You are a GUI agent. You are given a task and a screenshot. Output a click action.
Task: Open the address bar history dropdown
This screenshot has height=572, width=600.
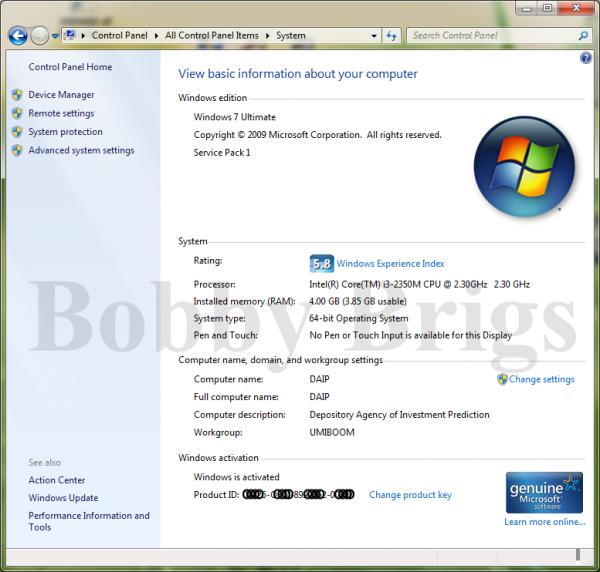point(374,36)
